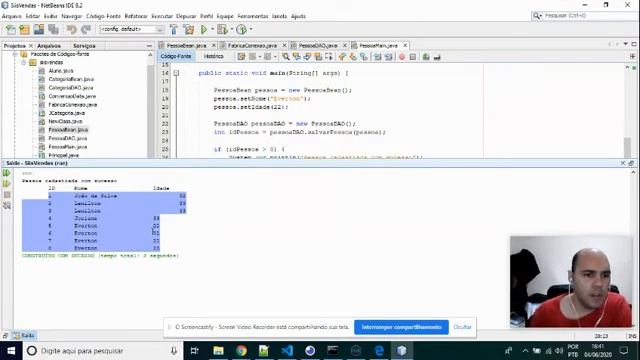Click the Save All toolbar icon
Viewport: 640px width, 360px height.
pos(53,29)
